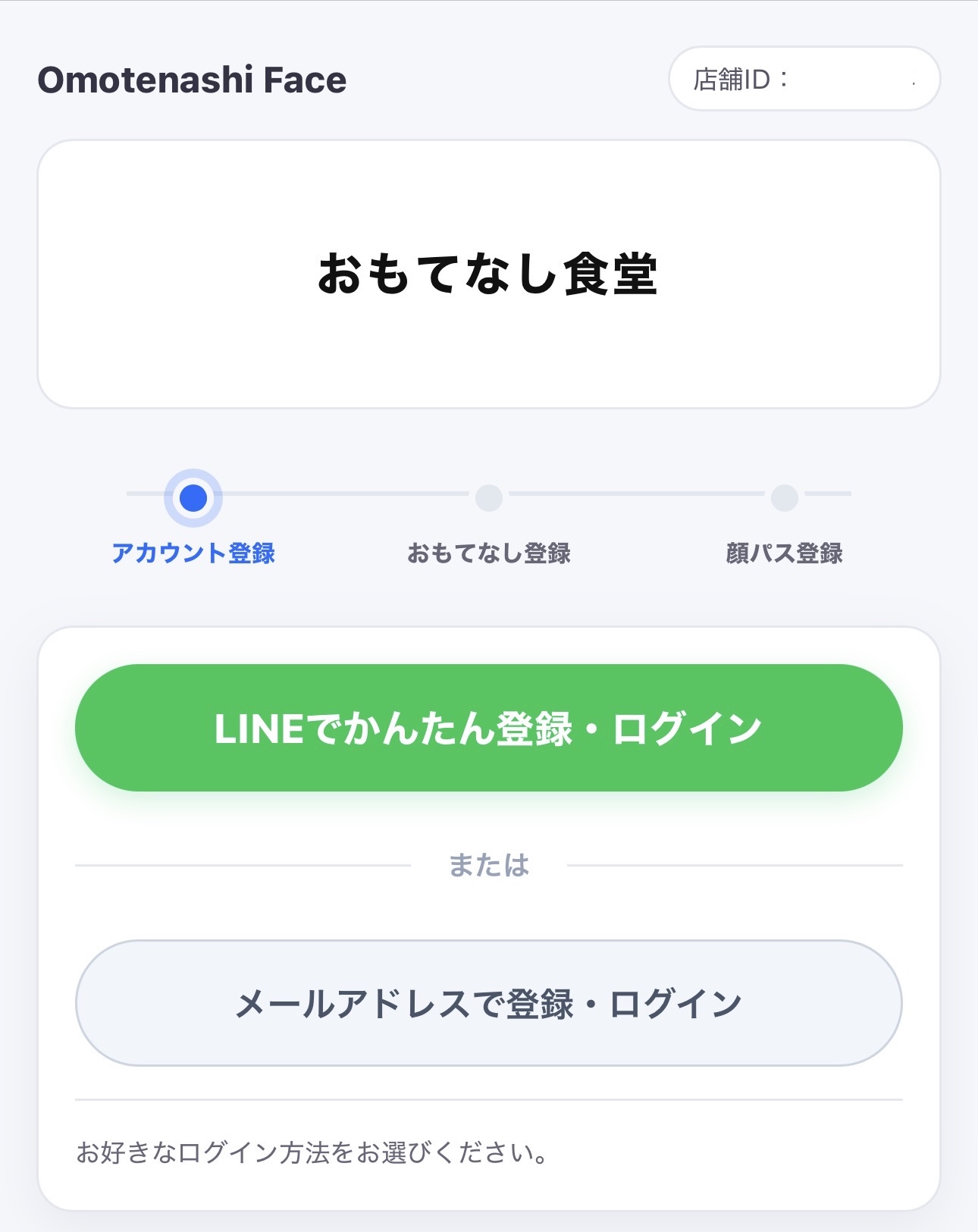Viewport: 978px width, 1232px height.
Task: Click the 店舗ID field
Action: tap(804, 79)
